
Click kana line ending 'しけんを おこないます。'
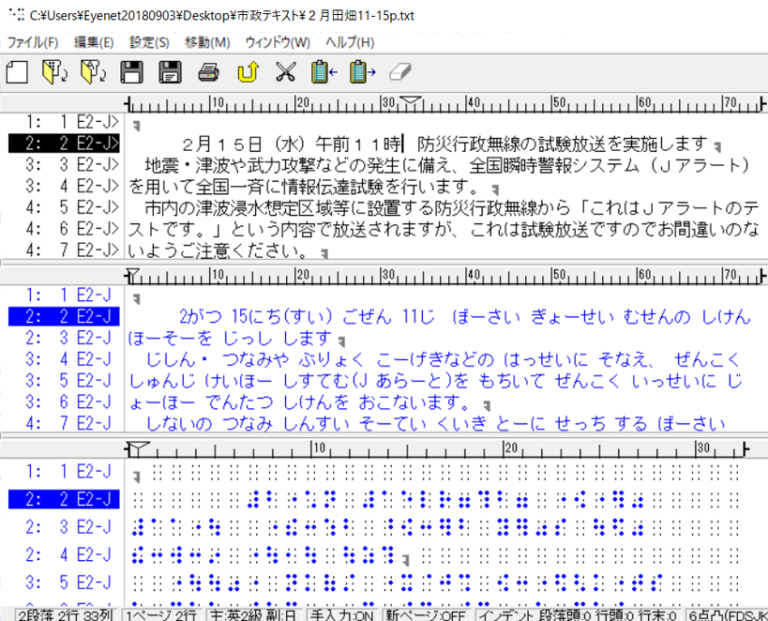click(300, 403)
